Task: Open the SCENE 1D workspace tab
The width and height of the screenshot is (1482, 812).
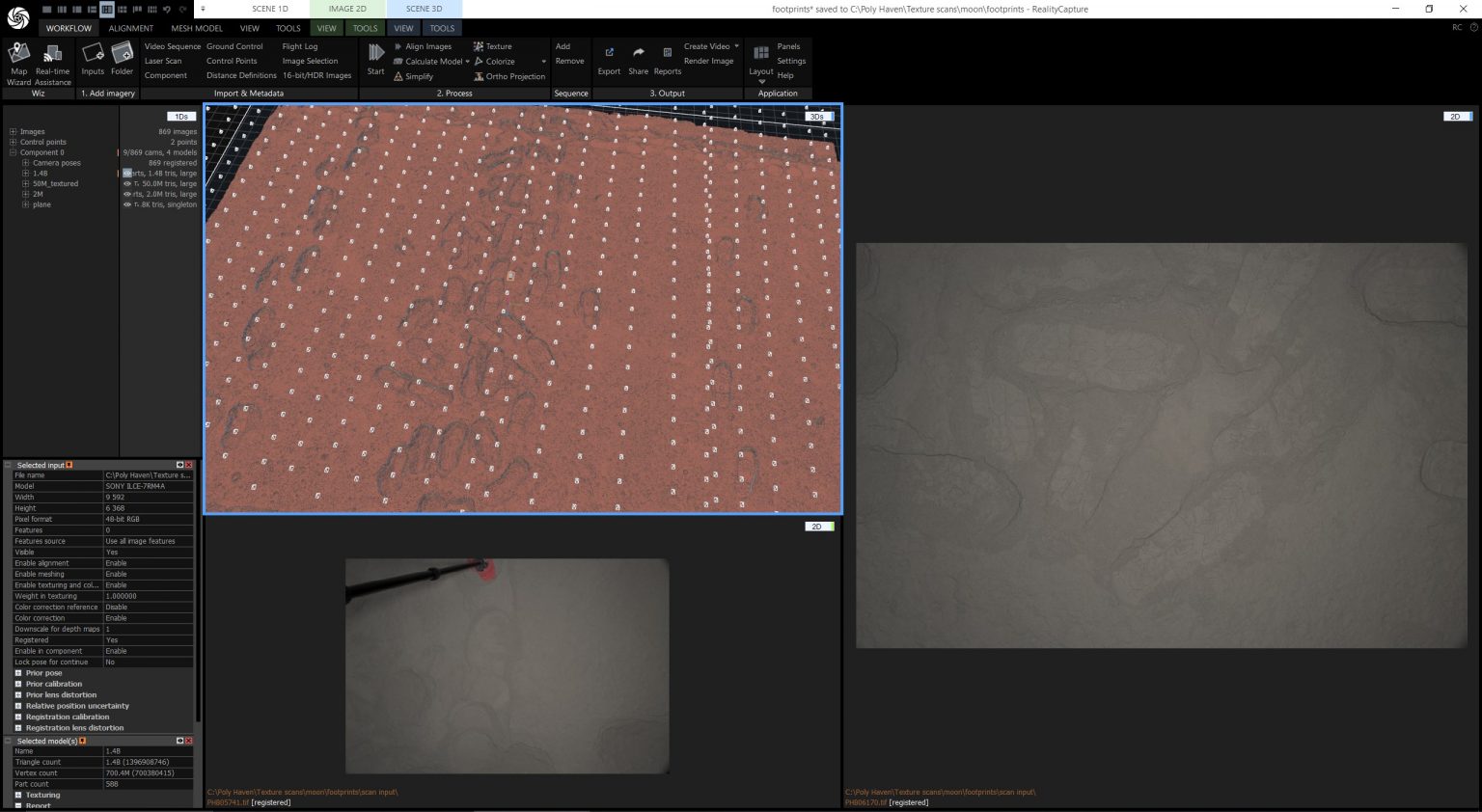Action: [269, 9]
